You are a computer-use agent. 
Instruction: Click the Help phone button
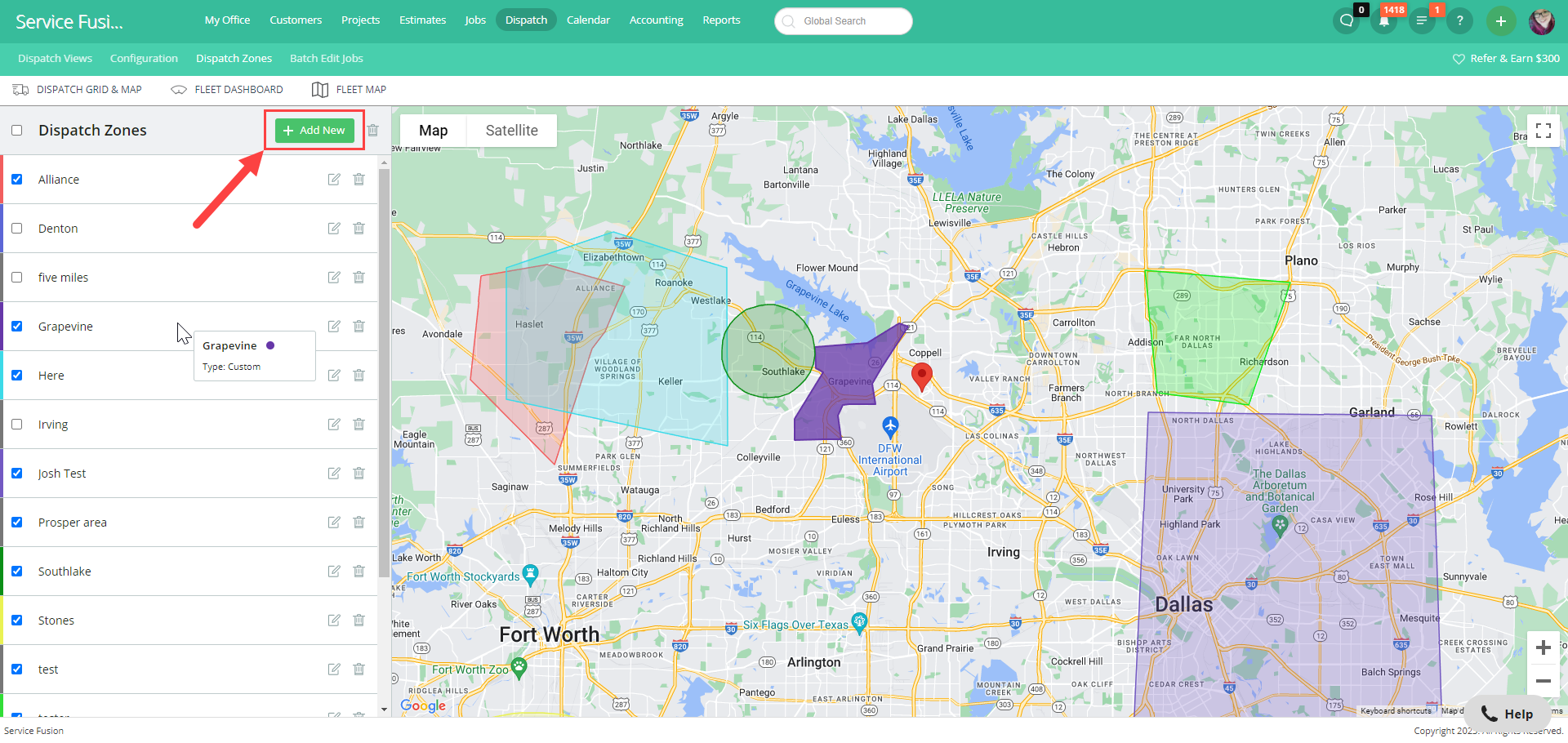point(1507,714)
